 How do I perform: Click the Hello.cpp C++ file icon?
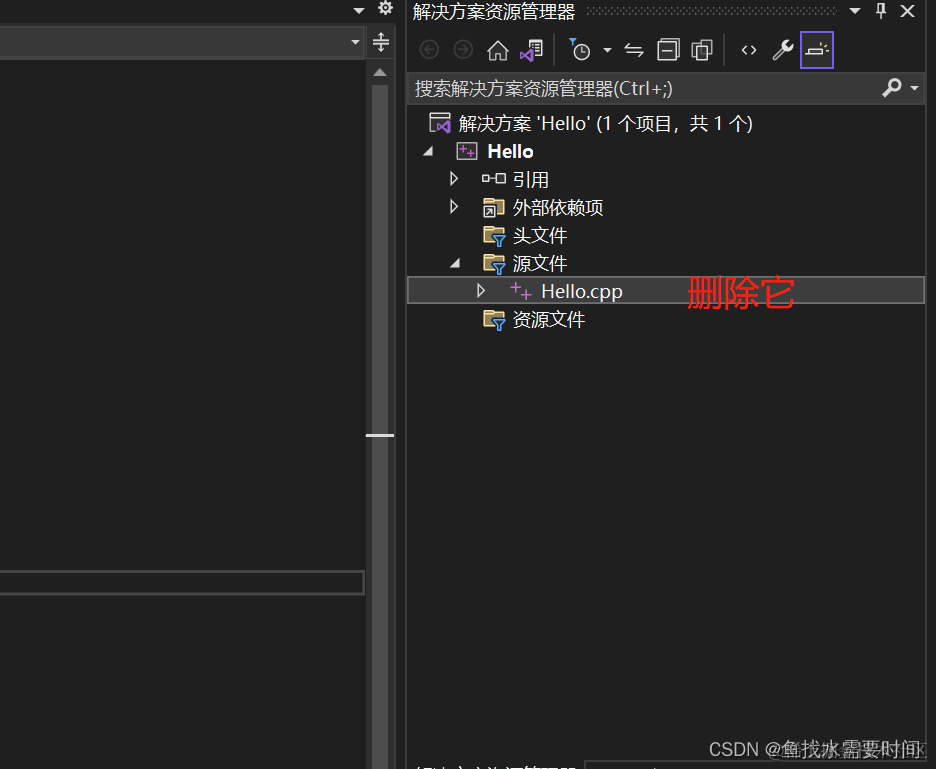pos(521,291)
